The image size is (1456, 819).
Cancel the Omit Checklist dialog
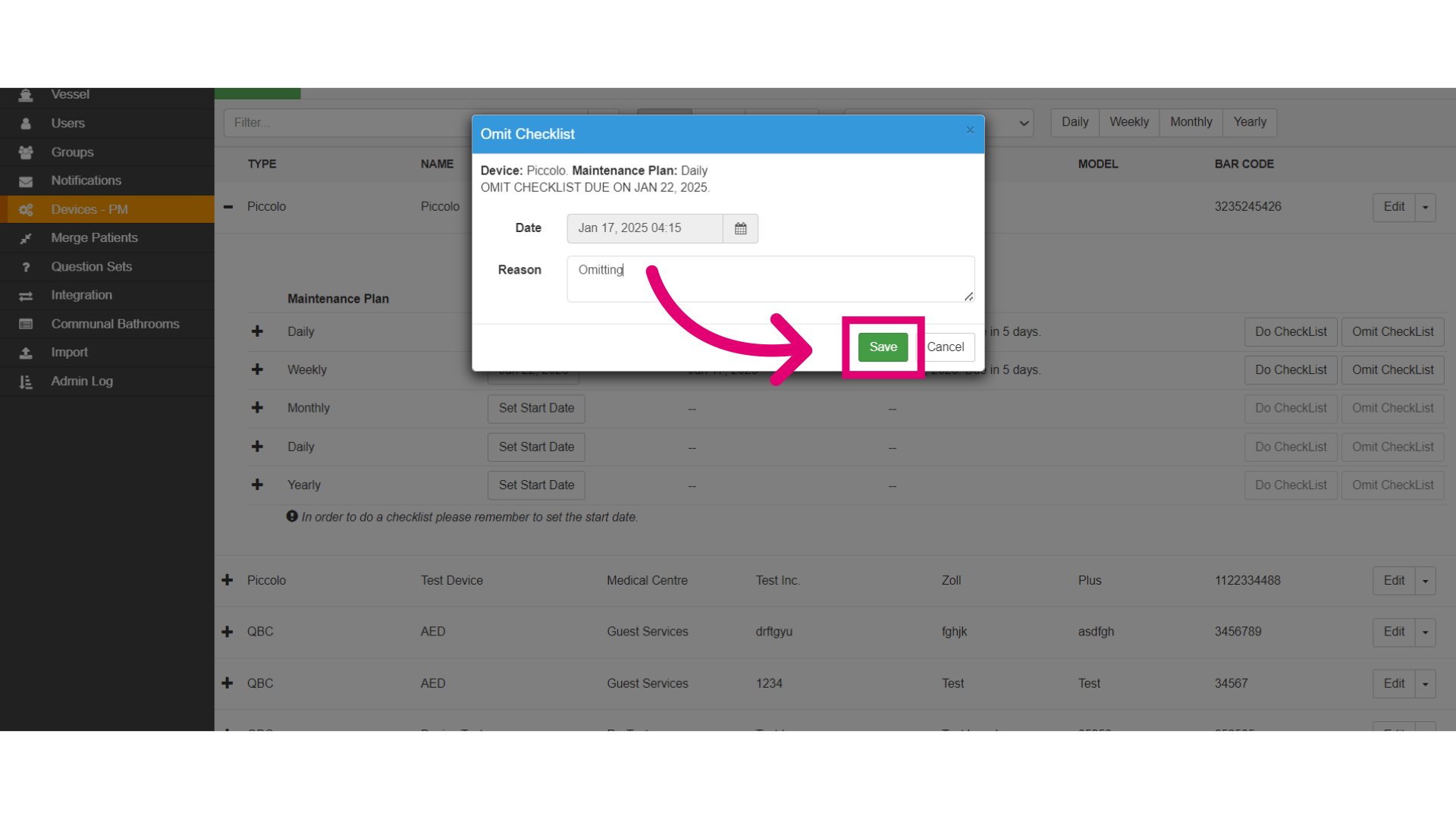pos(946,347)
